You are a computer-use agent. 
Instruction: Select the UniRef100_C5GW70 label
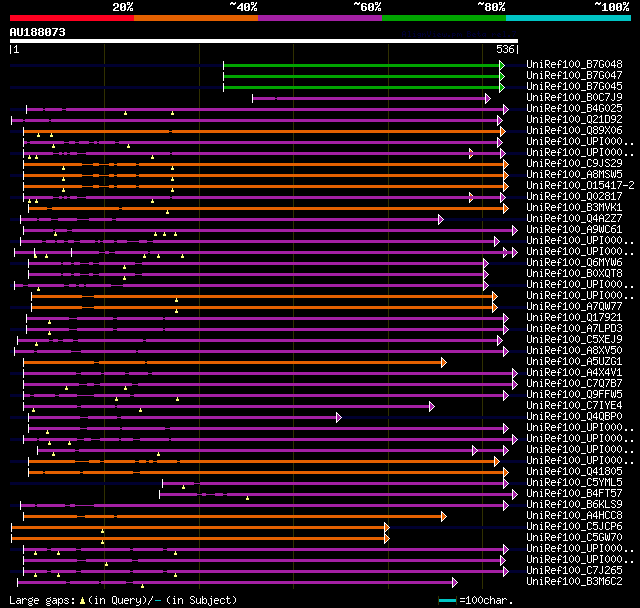pyautogui.click(x=574, y=538)
